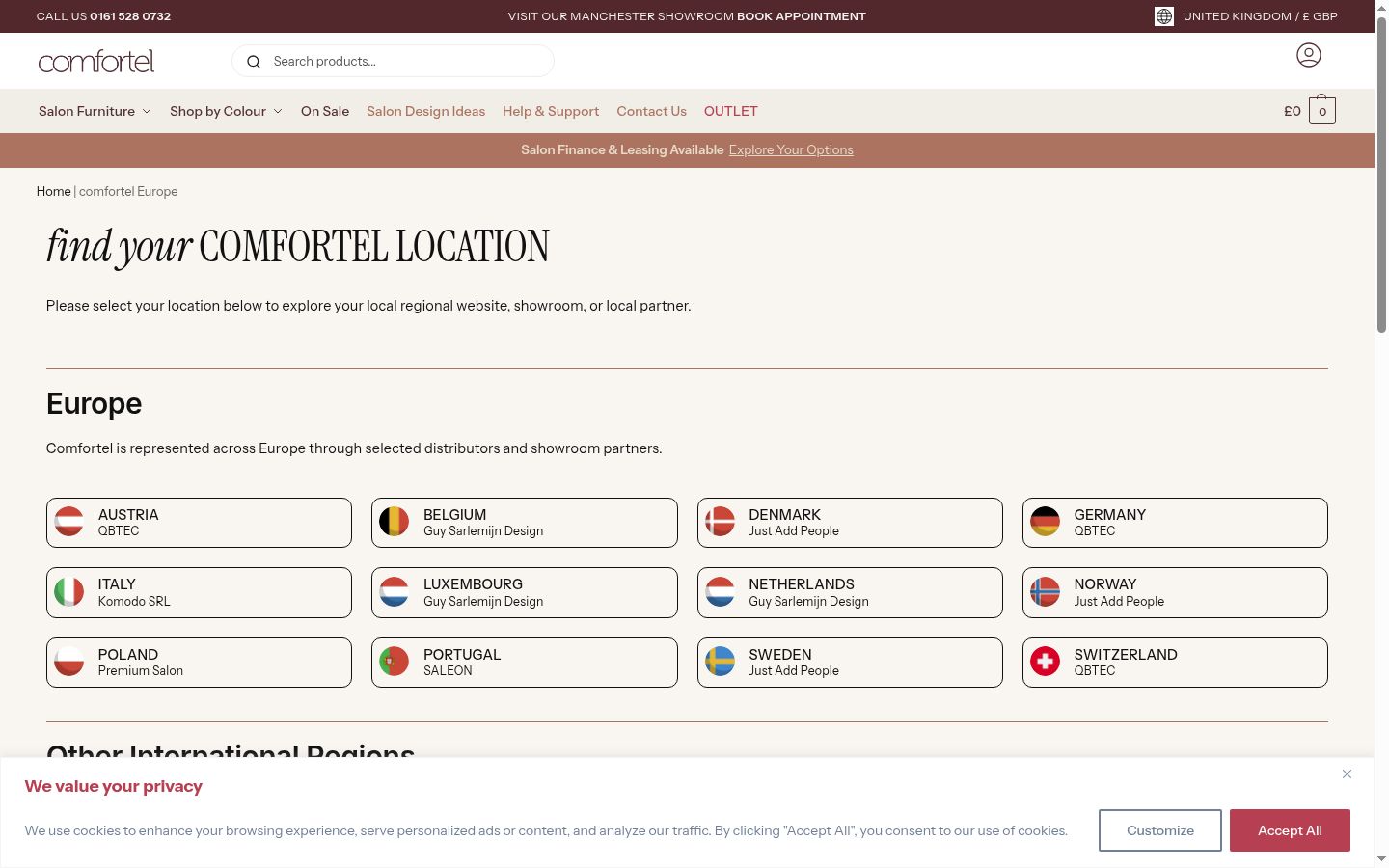
Task: Expand the Shop by Colour chevron
Action: (x=278, y=111)
